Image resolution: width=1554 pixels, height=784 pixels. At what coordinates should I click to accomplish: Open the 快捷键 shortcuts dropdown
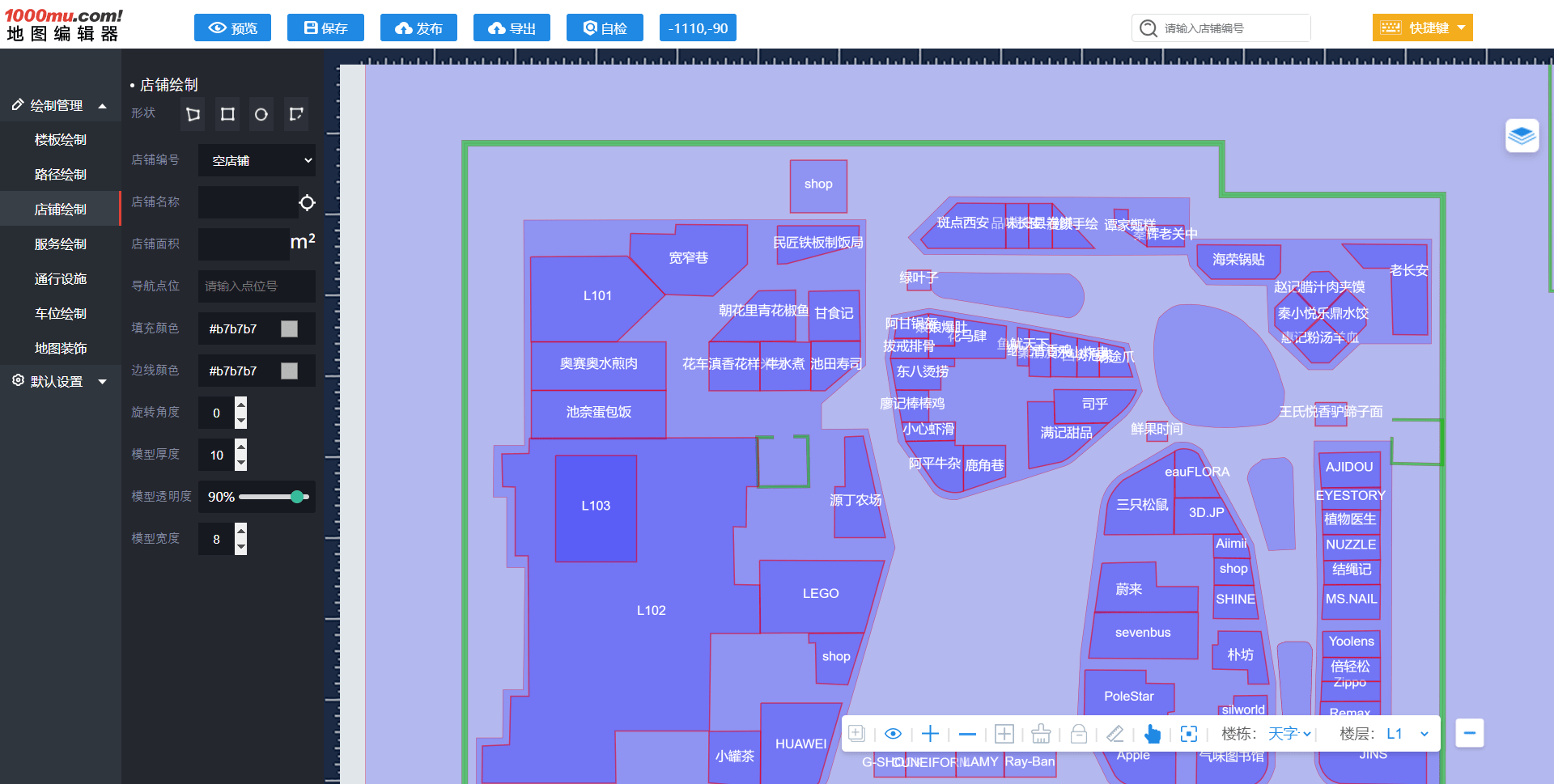click(1422, 28)
